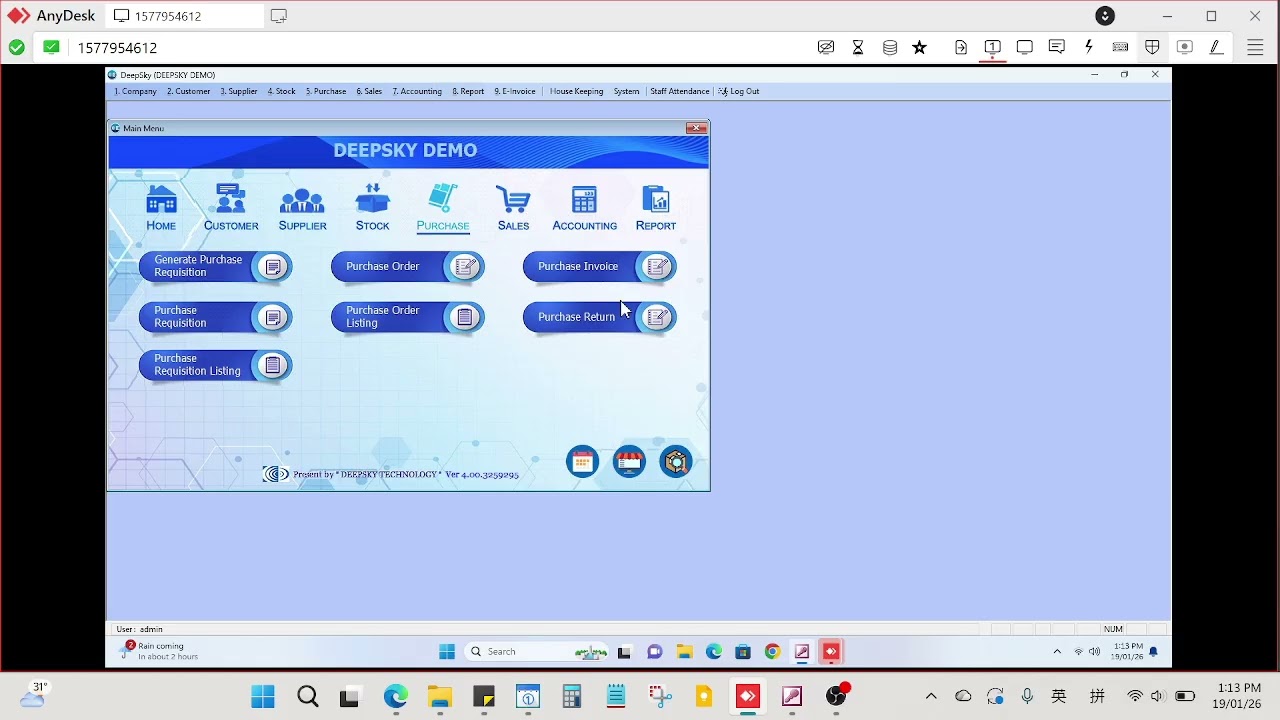Open the 5. Purchase menu
This screenshot has height=720, width=1280.
(326, 91)
